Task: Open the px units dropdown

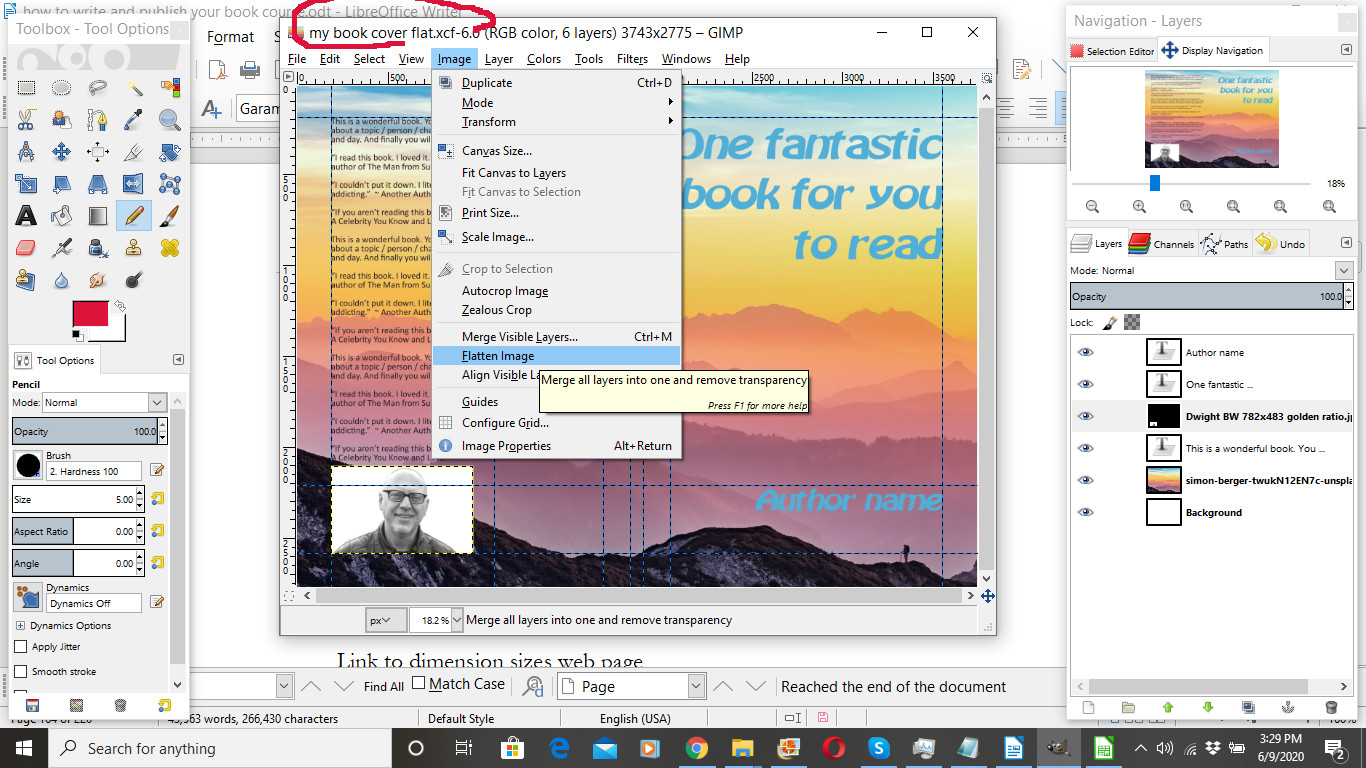Action: (x=385, y=620)
